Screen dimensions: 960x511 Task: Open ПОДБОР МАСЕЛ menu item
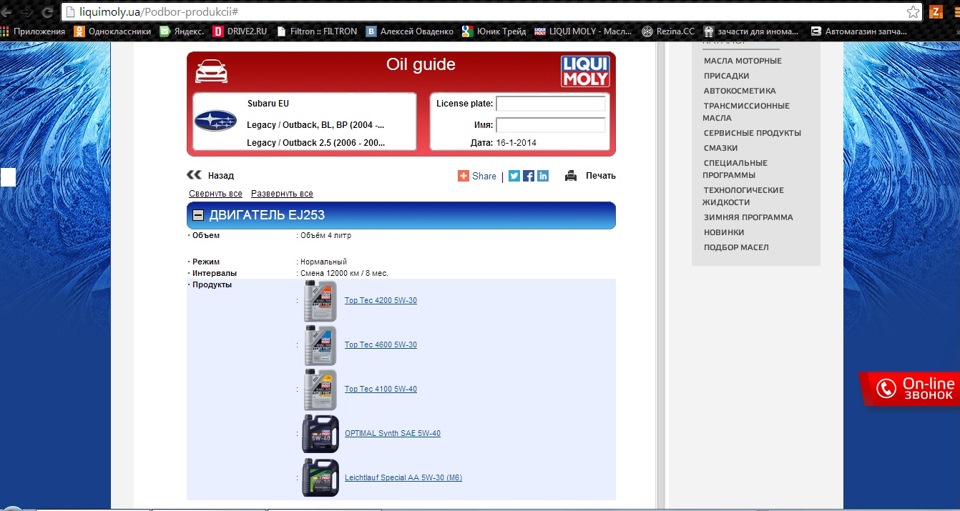click(736, 247)
